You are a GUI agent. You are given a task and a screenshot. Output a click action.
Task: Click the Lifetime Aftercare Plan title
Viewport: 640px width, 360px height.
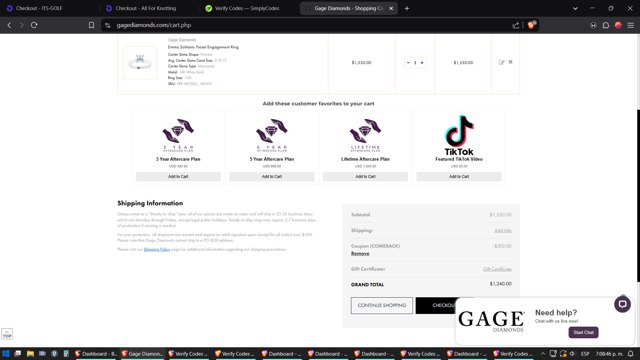coord(365,159)
